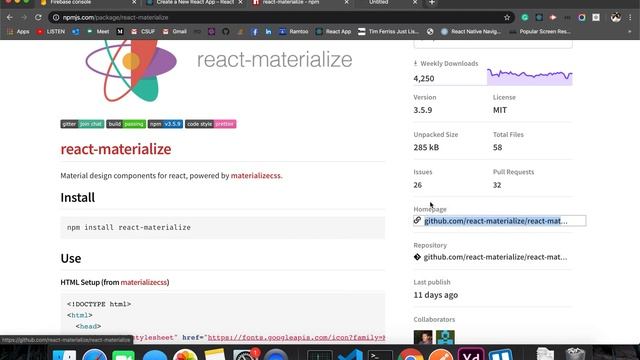This screenshot has width=640, height=360.
Task: Open the LISTEN YouTube bookmark
Action: point(51,31)
